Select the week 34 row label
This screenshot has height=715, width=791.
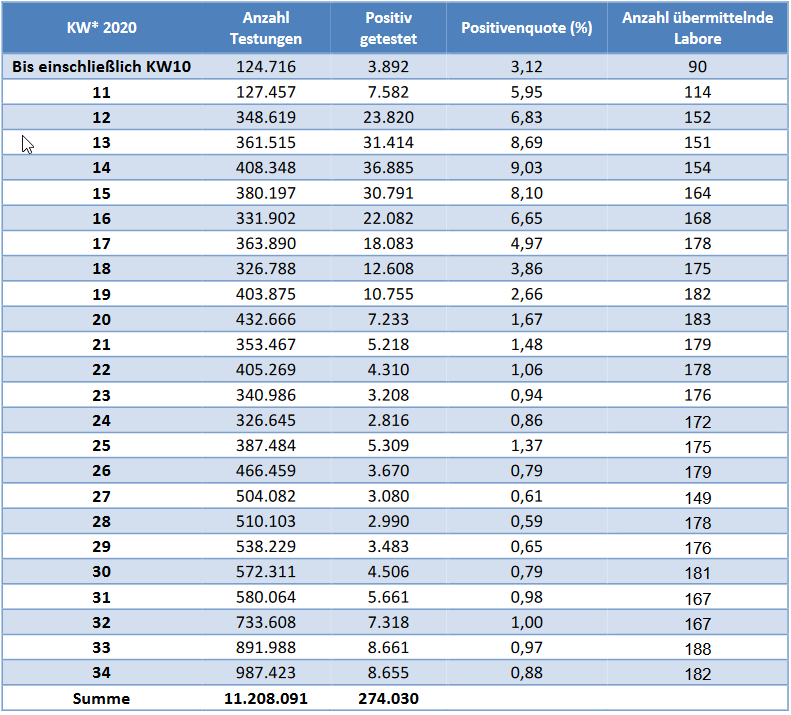point(102,674)
